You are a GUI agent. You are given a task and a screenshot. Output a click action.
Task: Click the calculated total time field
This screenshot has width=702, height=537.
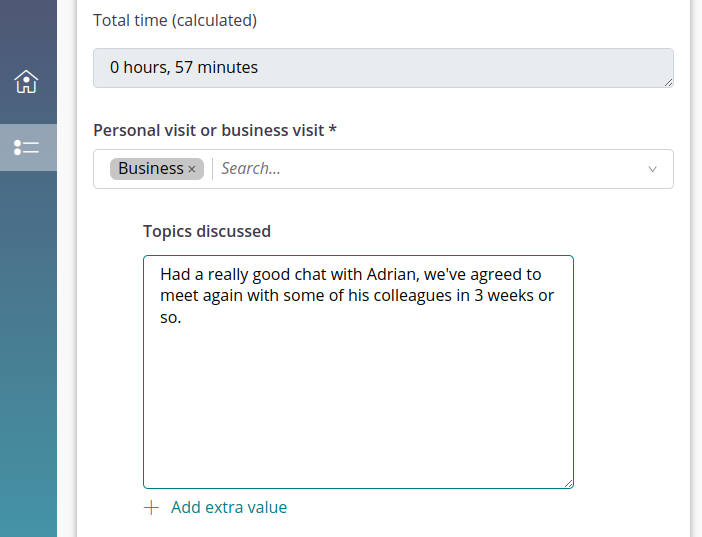coord(383,68)
